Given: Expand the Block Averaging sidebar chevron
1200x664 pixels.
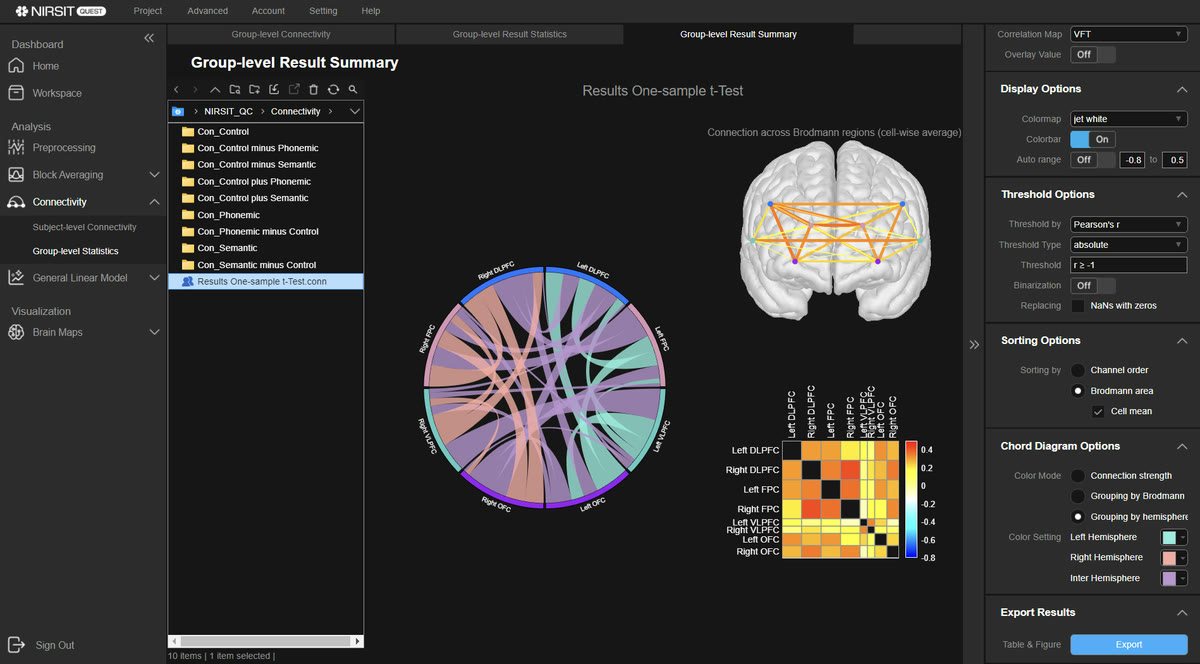Looking at the screenshot, I should [154, 175].
